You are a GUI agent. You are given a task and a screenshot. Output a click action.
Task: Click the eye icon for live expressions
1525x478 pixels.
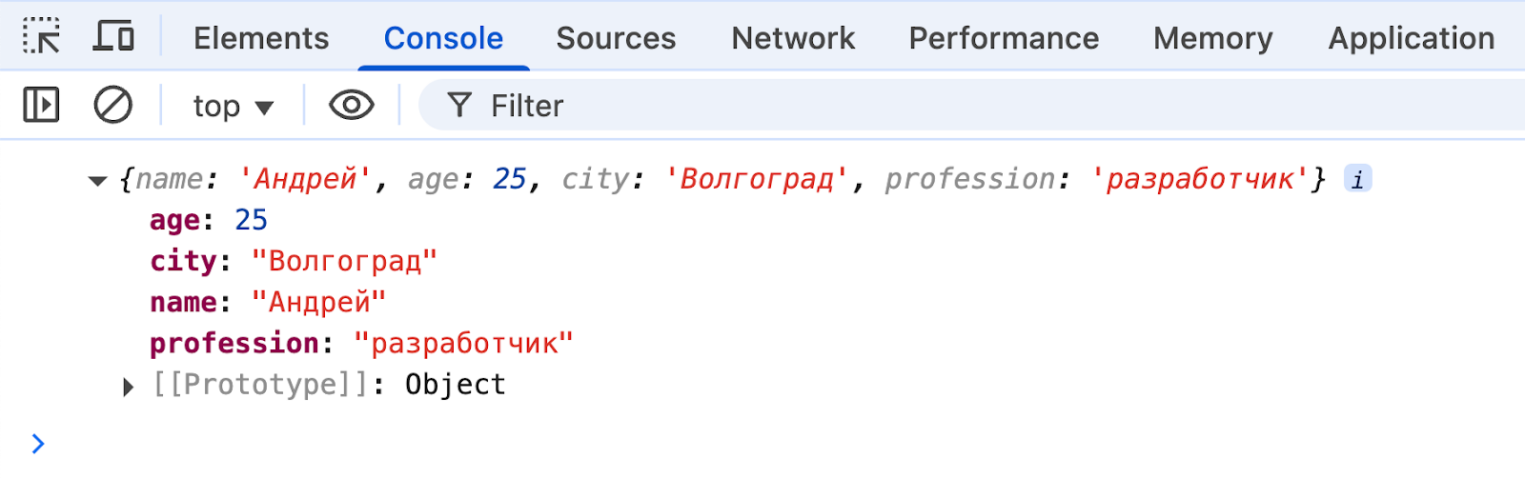pos(351,105)
